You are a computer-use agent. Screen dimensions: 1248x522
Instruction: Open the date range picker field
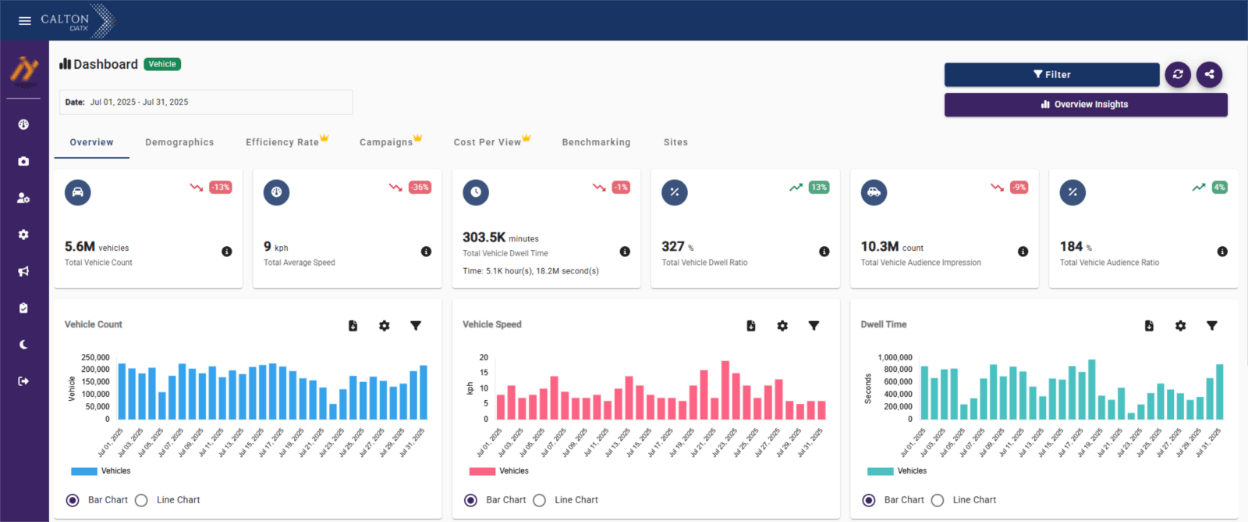[x=206, y=102]
